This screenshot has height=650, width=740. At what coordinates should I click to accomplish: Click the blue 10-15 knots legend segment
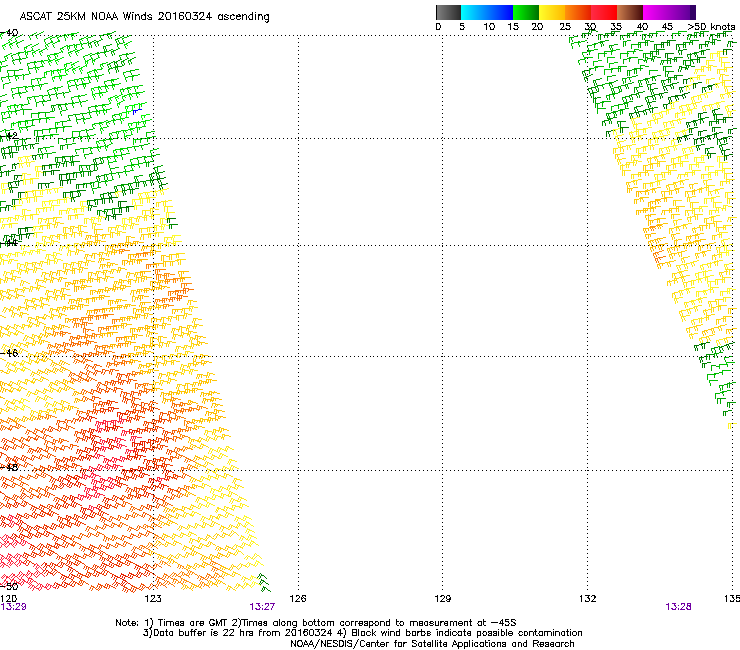[500, 12]
